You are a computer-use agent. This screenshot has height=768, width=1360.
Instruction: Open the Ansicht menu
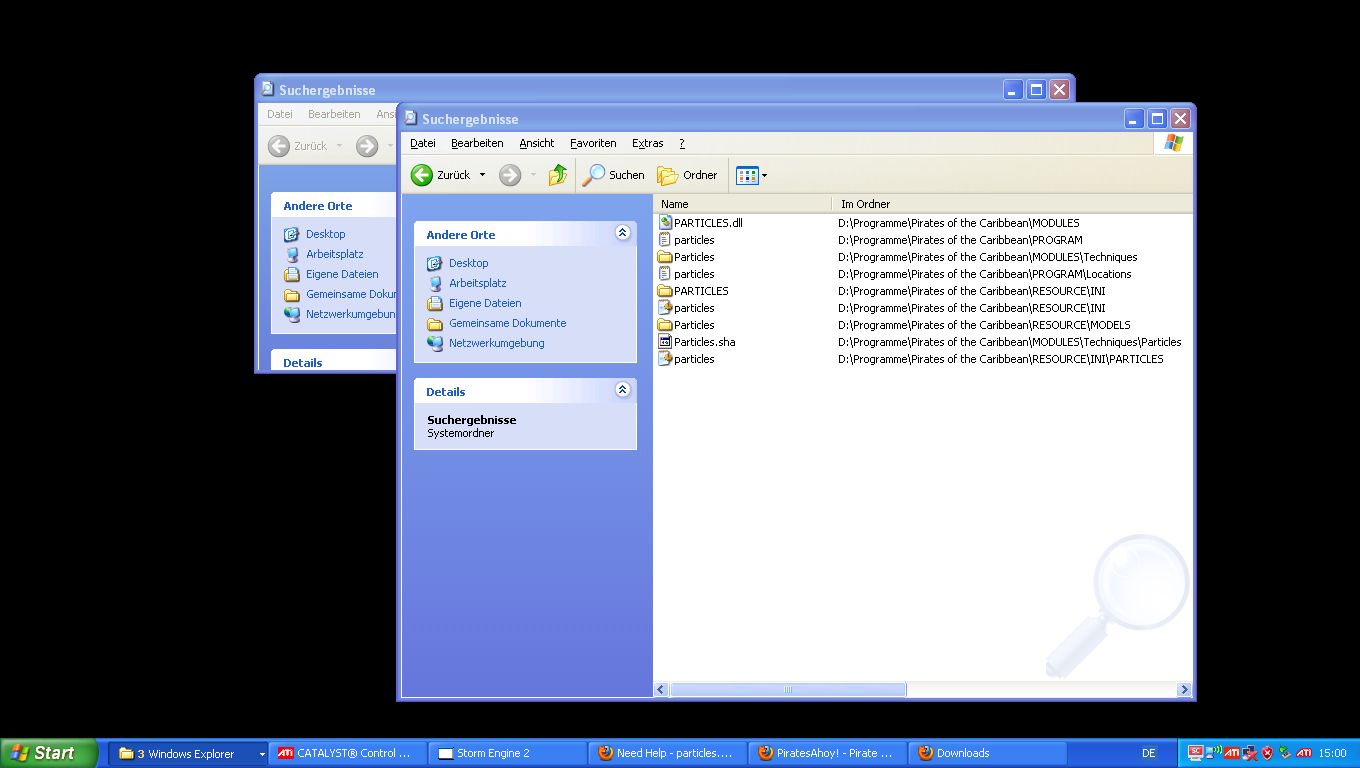tap(537, 143)
